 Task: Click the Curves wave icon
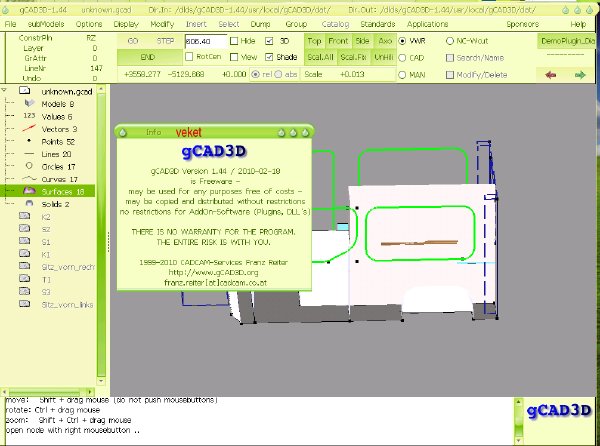[x=29, y=179]
